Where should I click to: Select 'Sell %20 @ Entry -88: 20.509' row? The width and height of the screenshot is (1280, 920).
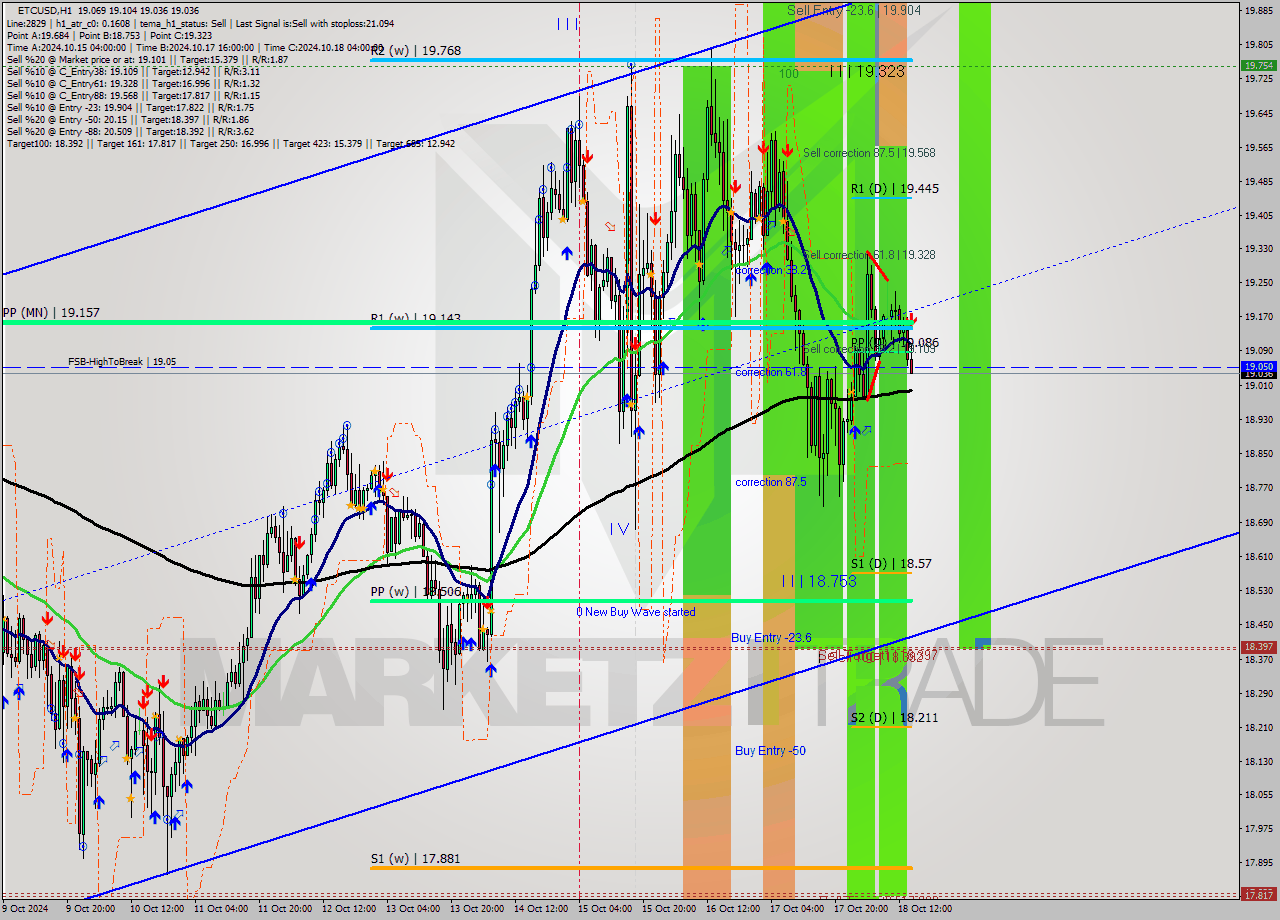point(130,131)
